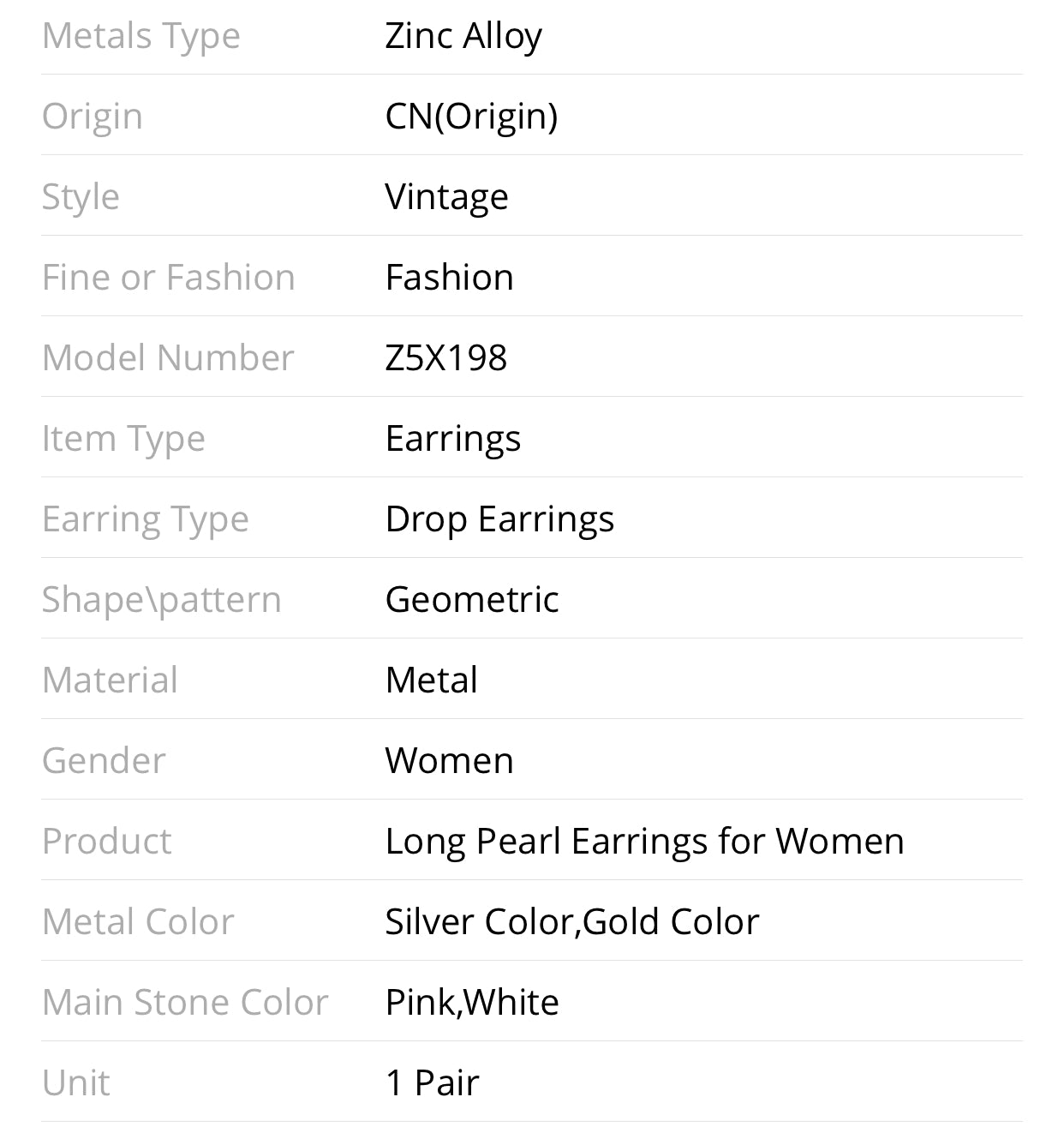The height and width of the screenshot is (1127, 1064).
Task: Select 'Silver Color,Gold Color' value
Action: [572, 922]
